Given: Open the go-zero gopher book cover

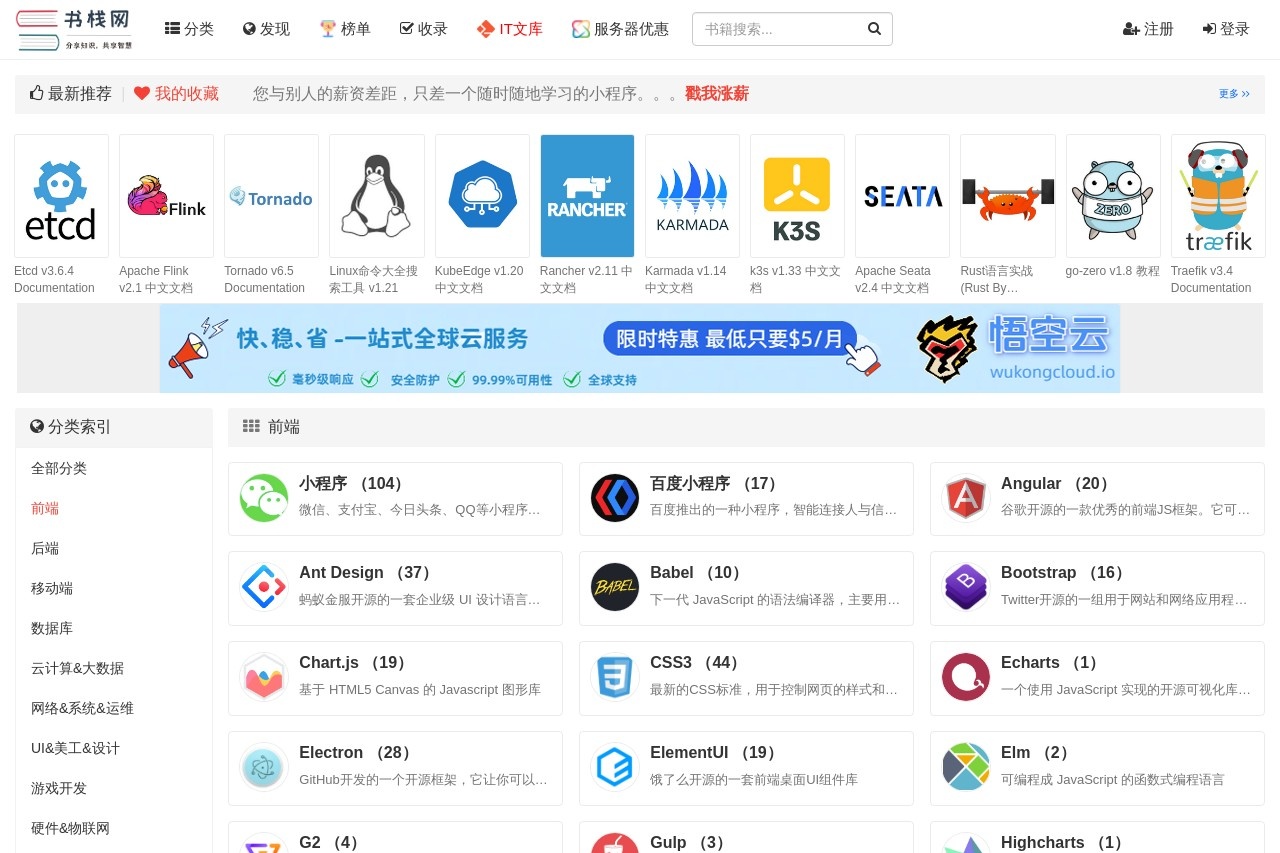Looking at the screenshot, I should [1113, 196].
